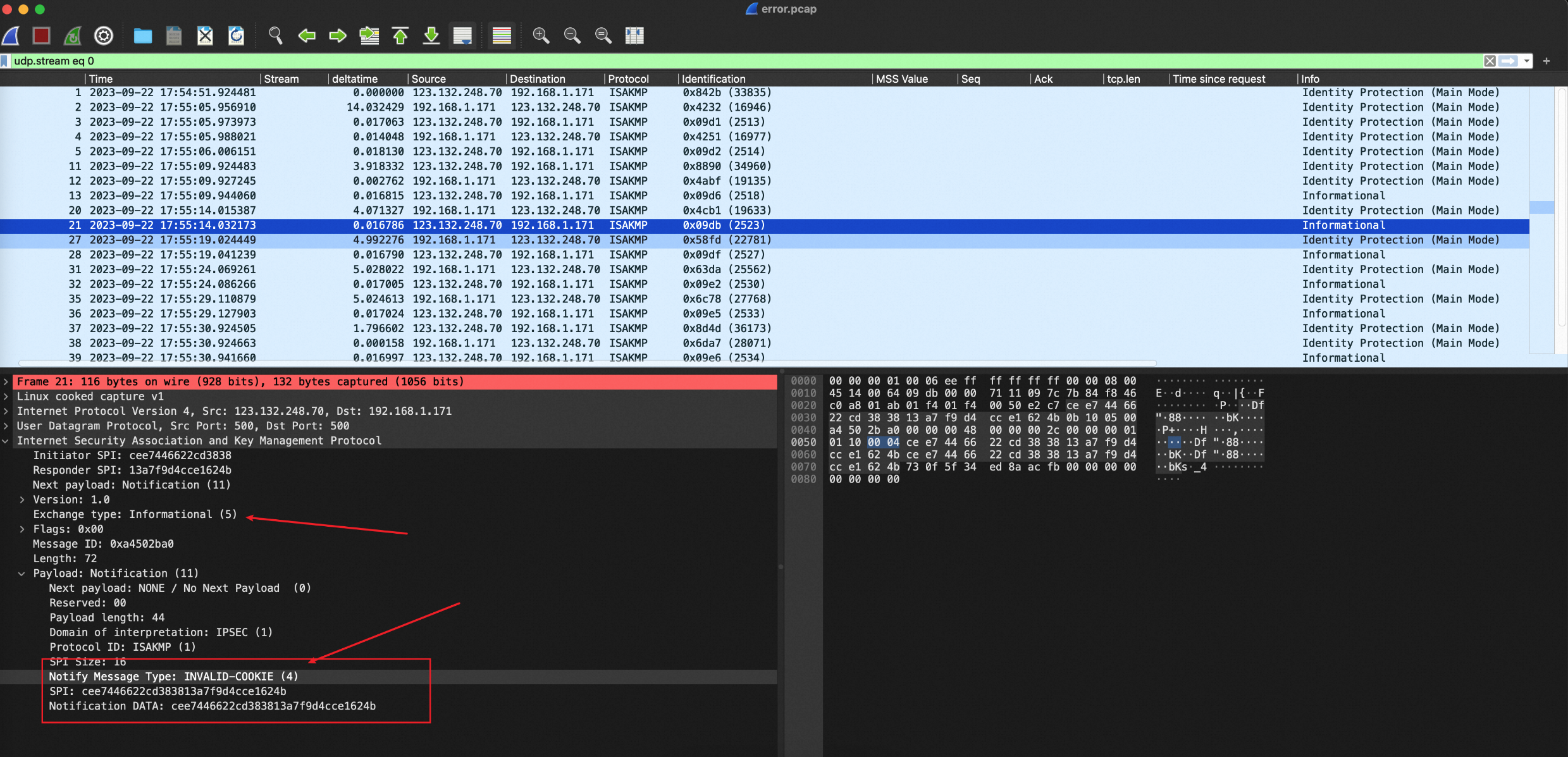
Task: Reload the capture file
Action: click(236, 35)
